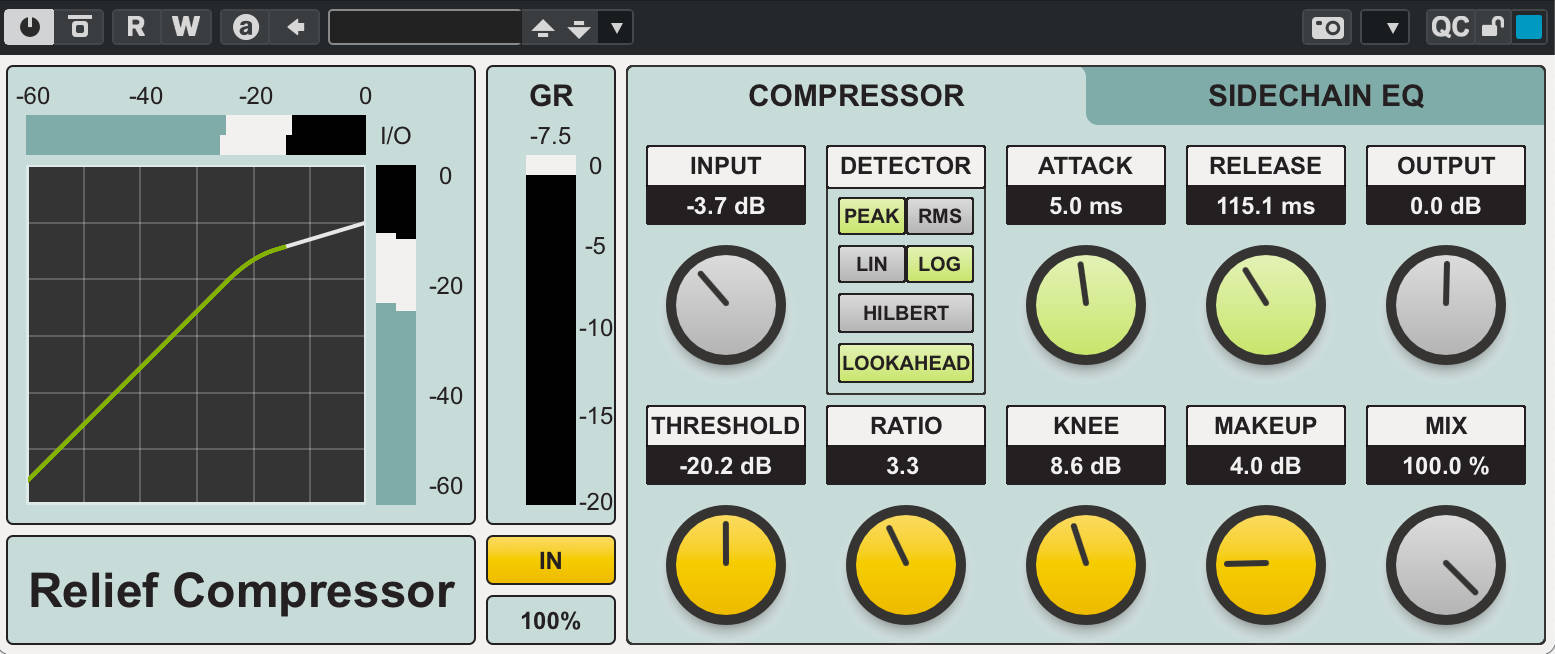Disable the LOOKAHEAD option
1555x654 pixels.
point(905,362)
